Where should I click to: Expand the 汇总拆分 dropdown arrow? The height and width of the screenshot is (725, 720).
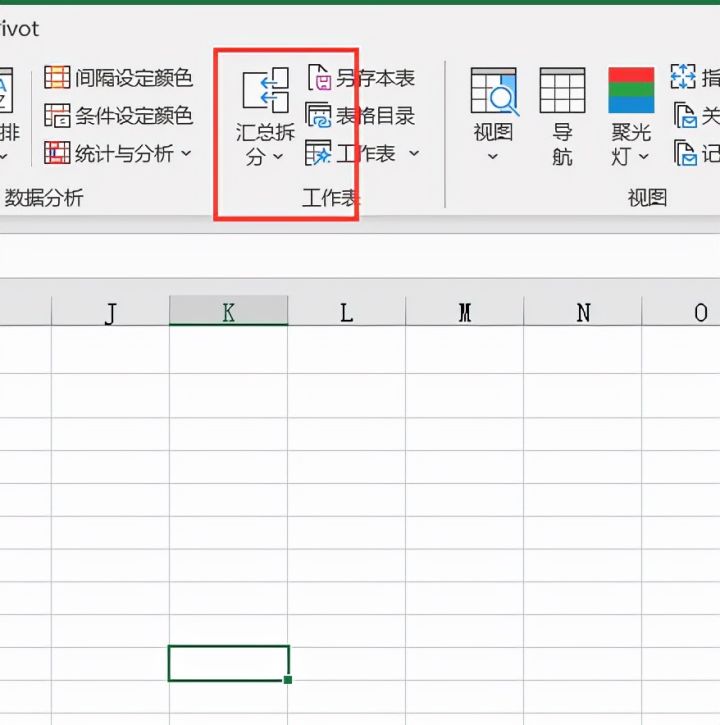[x=278, y=157]
